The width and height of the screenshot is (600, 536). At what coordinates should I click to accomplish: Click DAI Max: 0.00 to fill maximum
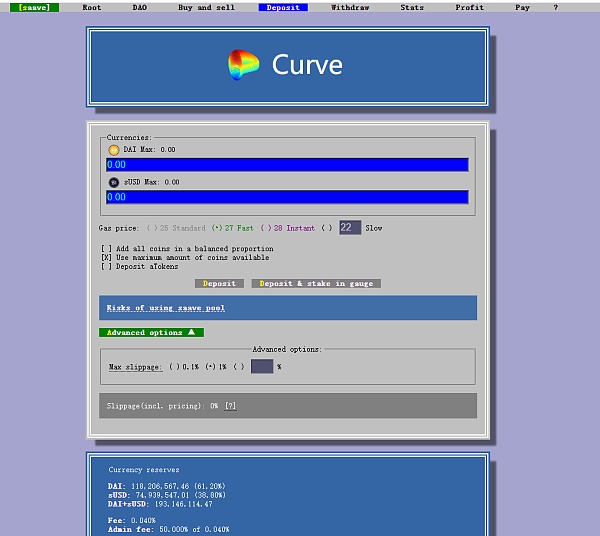point(149,150)
